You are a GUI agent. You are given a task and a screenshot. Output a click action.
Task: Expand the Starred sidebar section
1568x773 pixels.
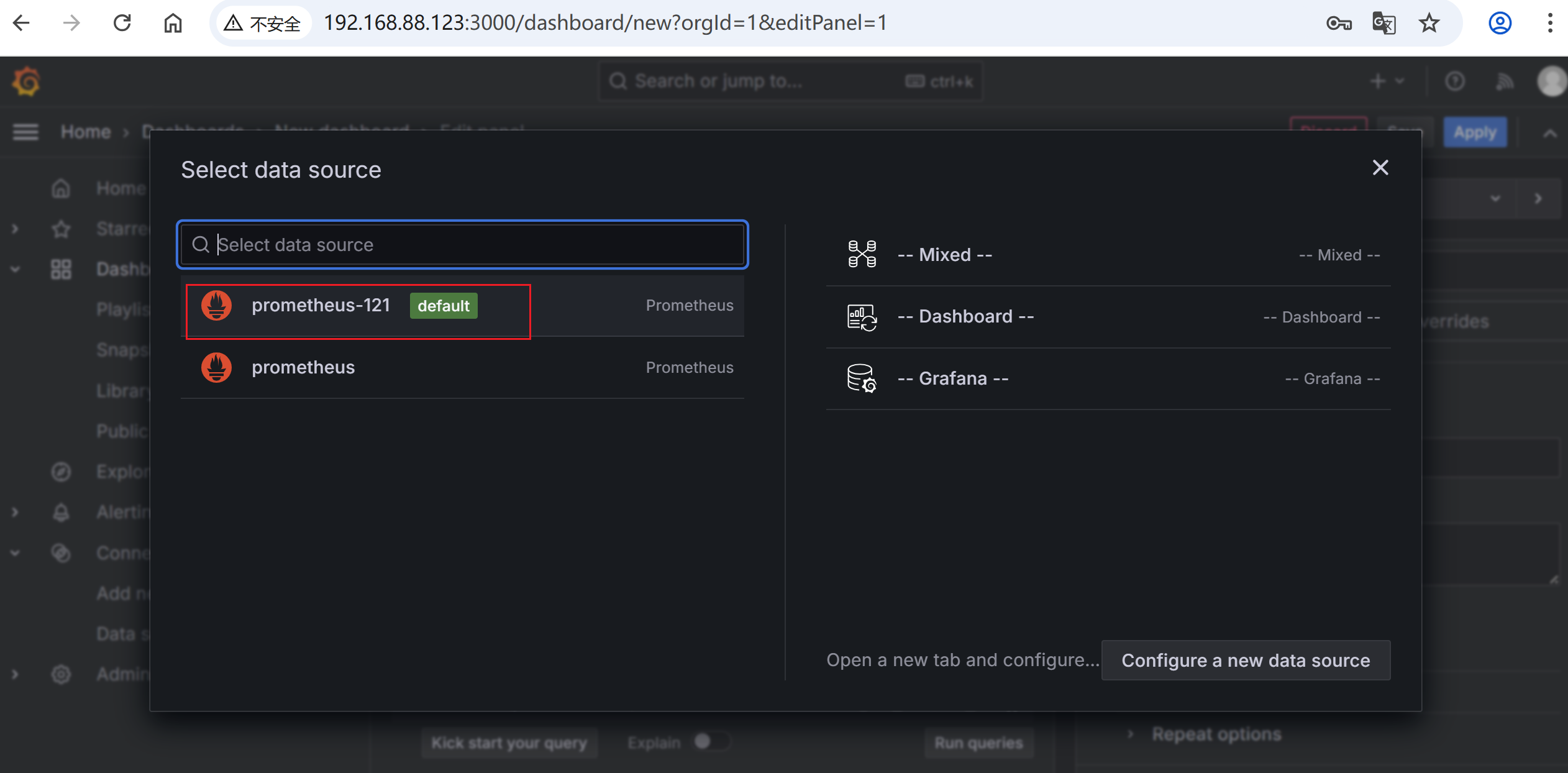15,229
